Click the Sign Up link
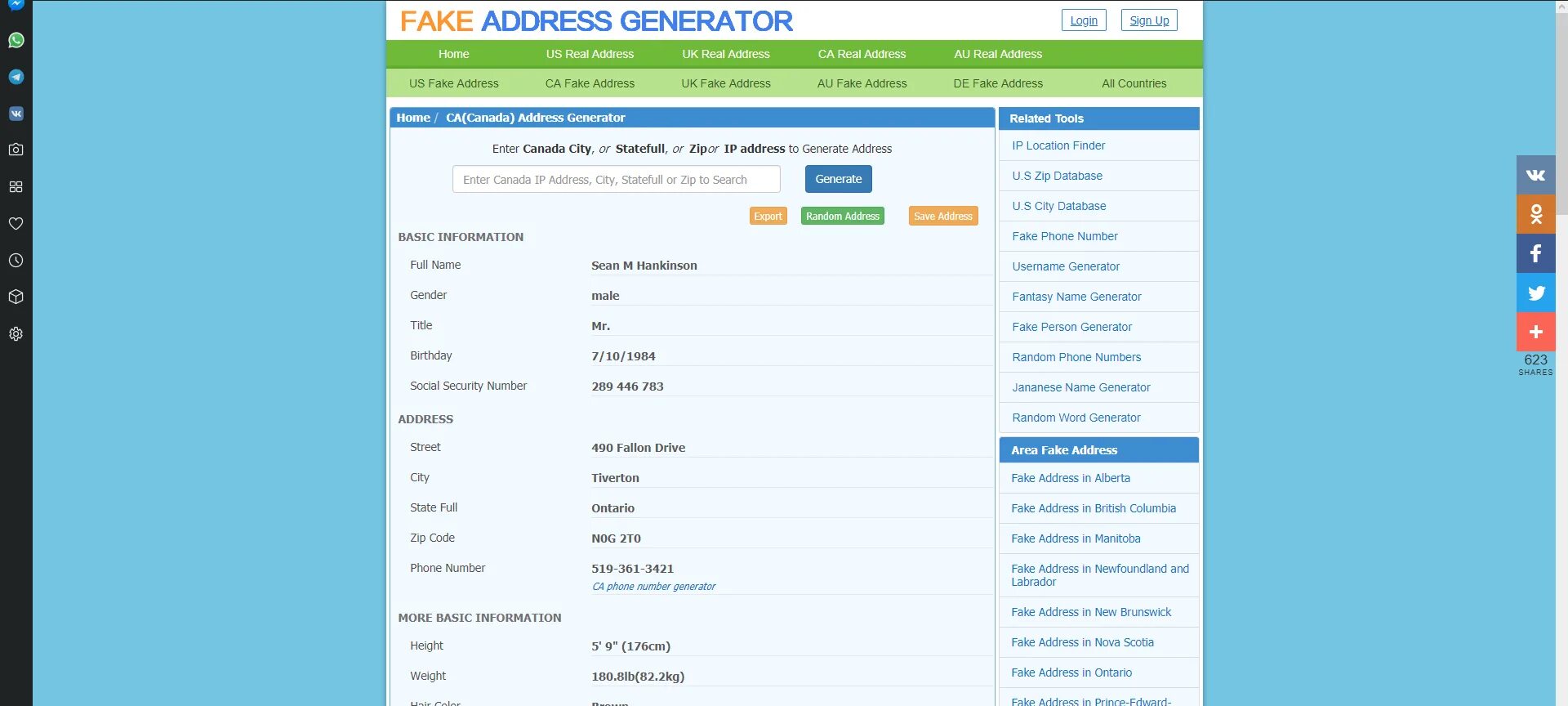The image size is (1568, 706). point(1149,20)
